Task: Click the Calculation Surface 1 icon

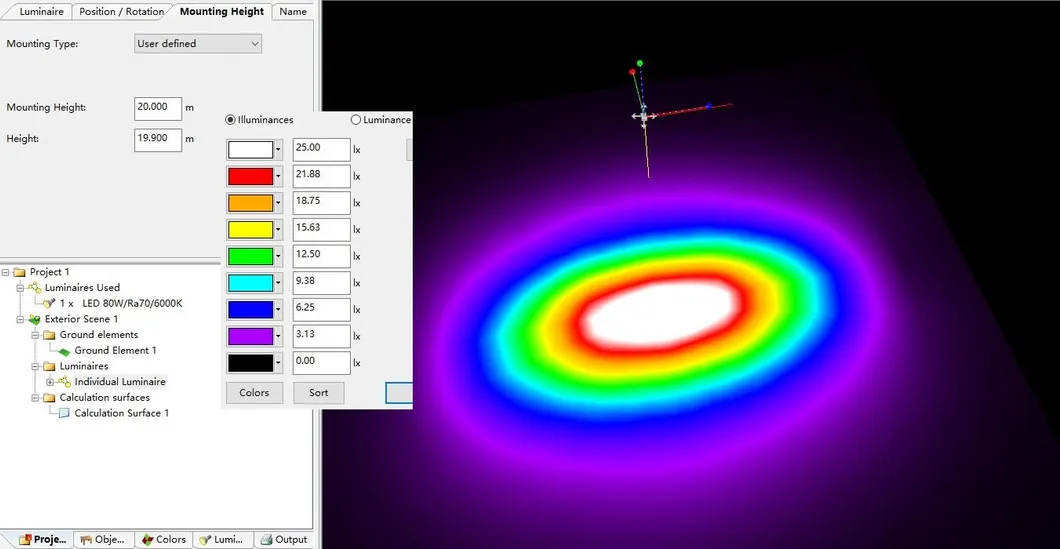Action: (64, 413)
